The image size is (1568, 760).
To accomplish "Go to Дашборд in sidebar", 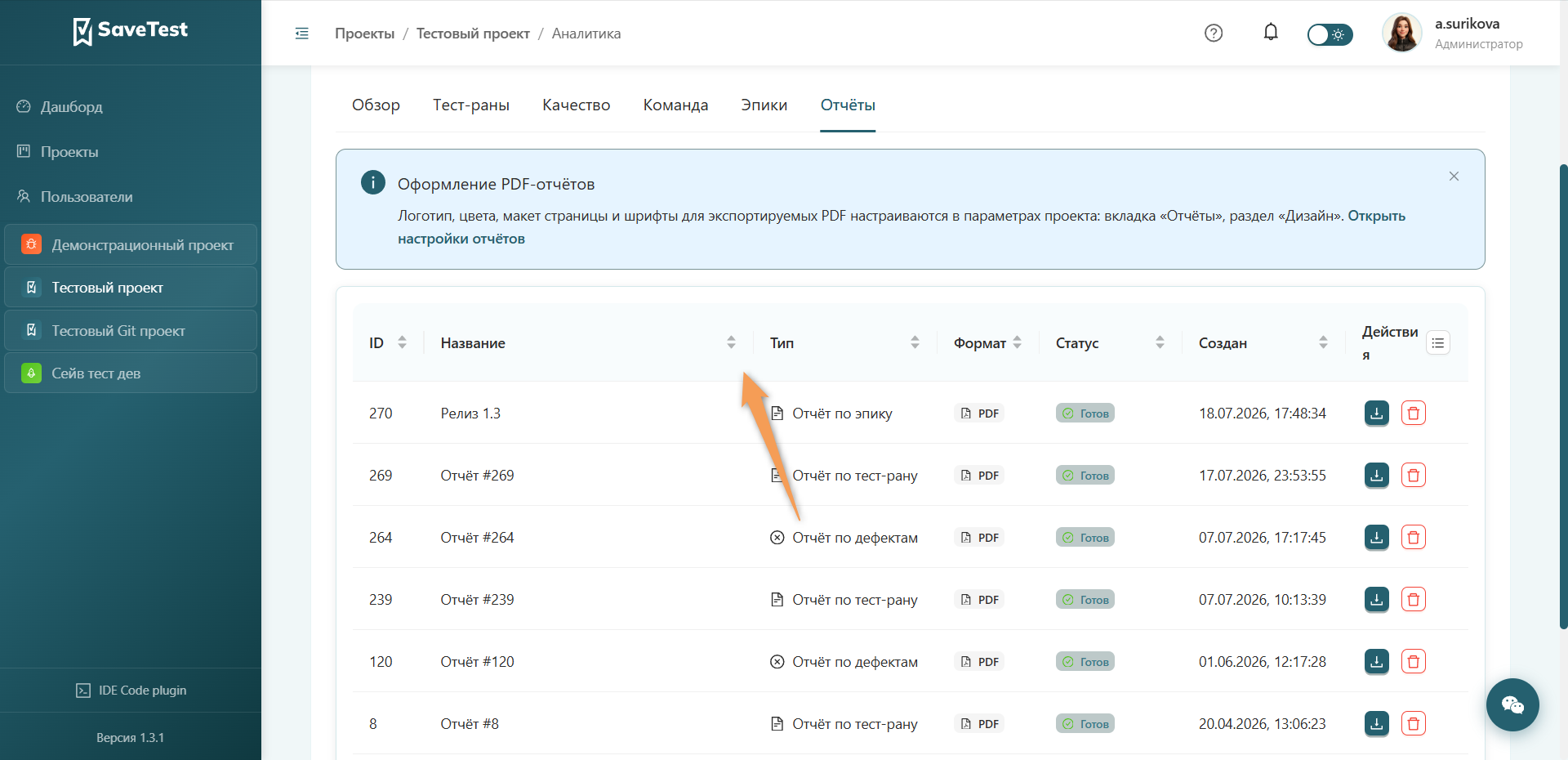I will (x=71, y=107).
